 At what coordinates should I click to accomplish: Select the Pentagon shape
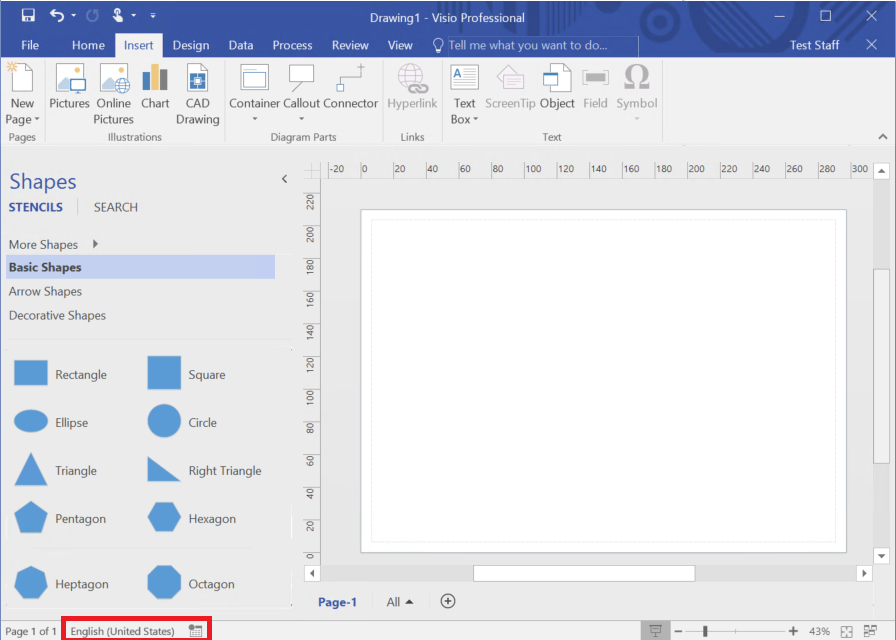(60, 518)
